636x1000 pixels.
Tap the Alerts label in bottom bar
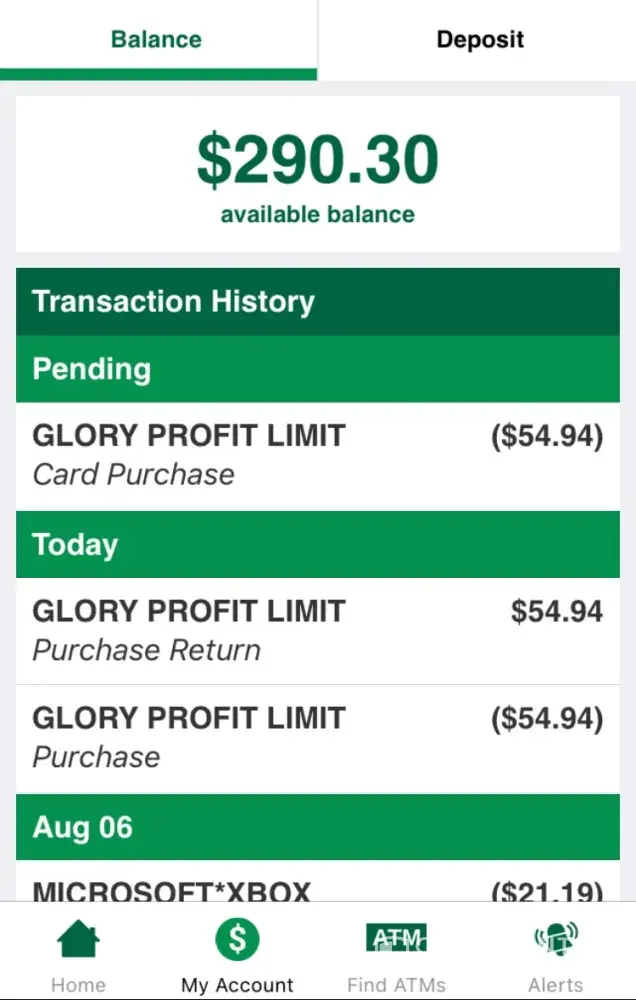point(555,985)
